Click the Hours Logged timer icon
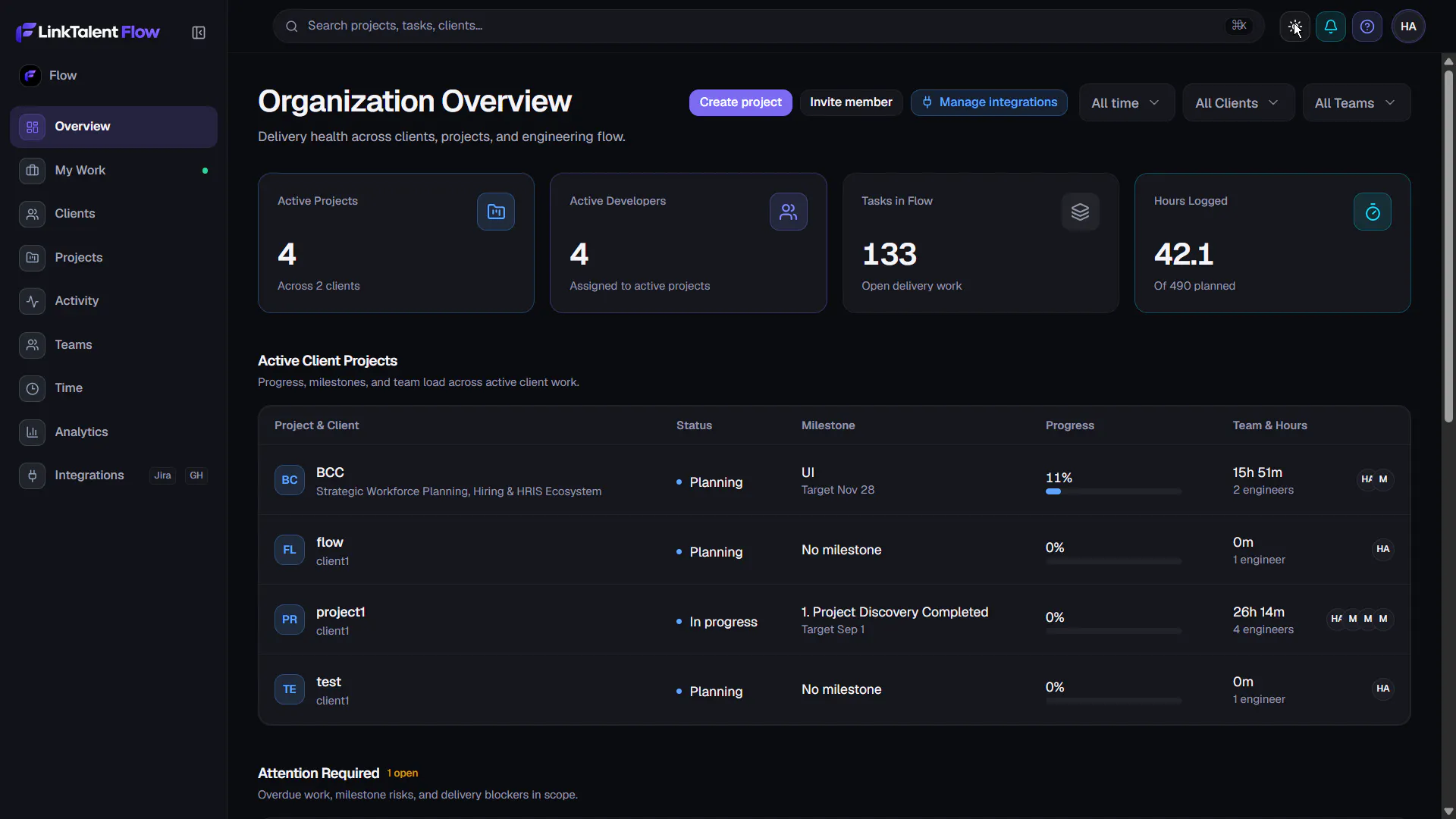 1373,212
